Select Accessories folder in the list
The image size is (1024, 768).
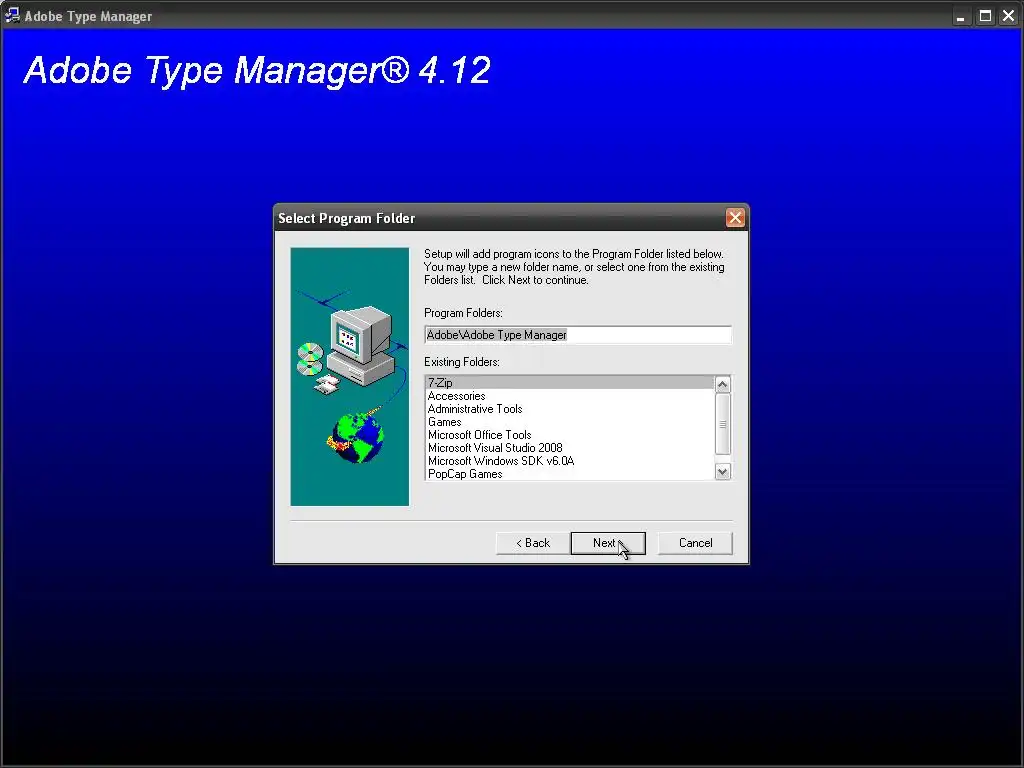coord(569,396)
